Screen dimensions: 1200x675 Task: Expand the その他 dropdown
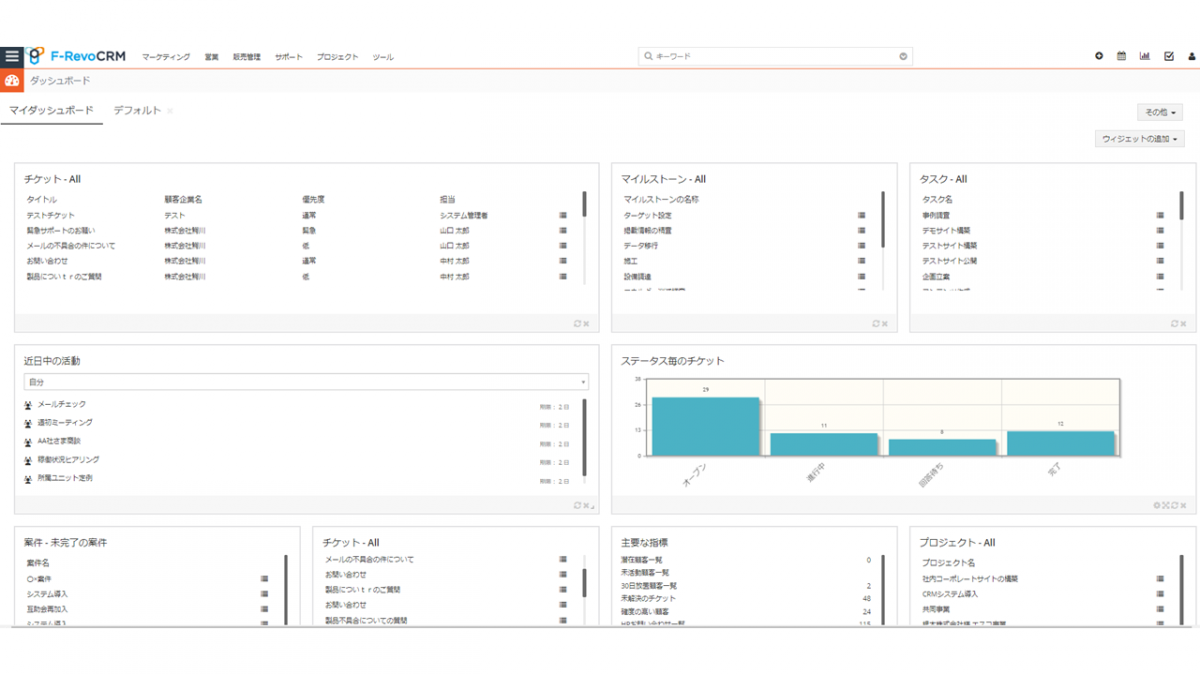pyautogui.click(x=1160, y=113)
